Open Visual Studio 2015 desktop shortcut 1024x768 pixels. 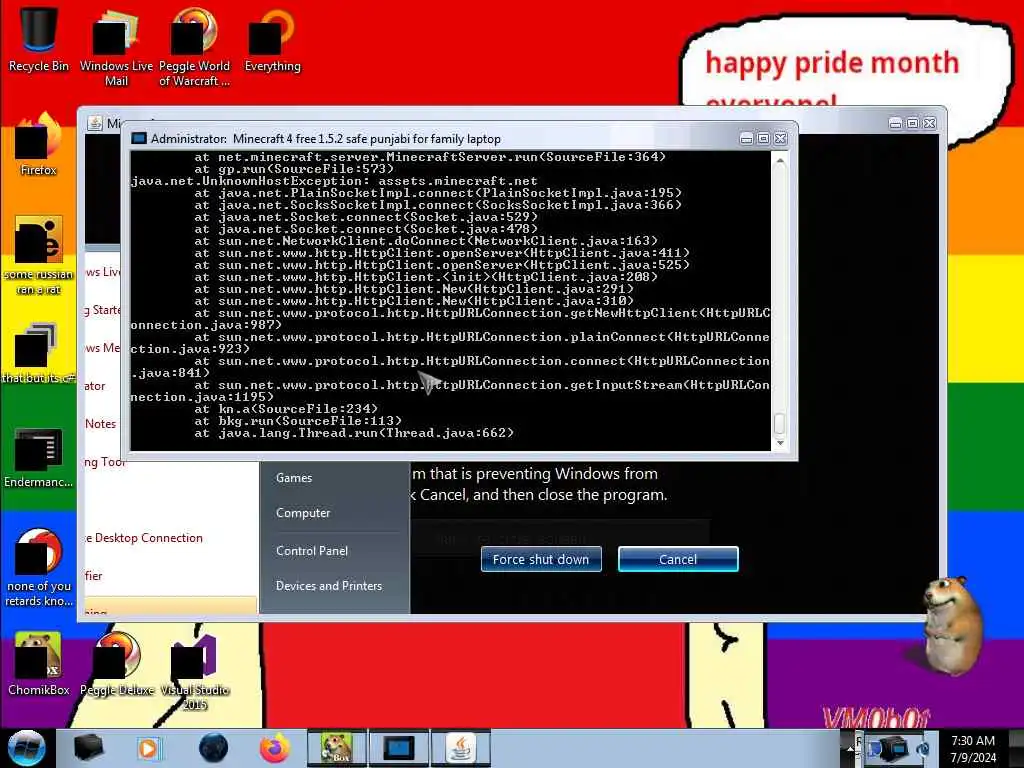coord(194,671)
